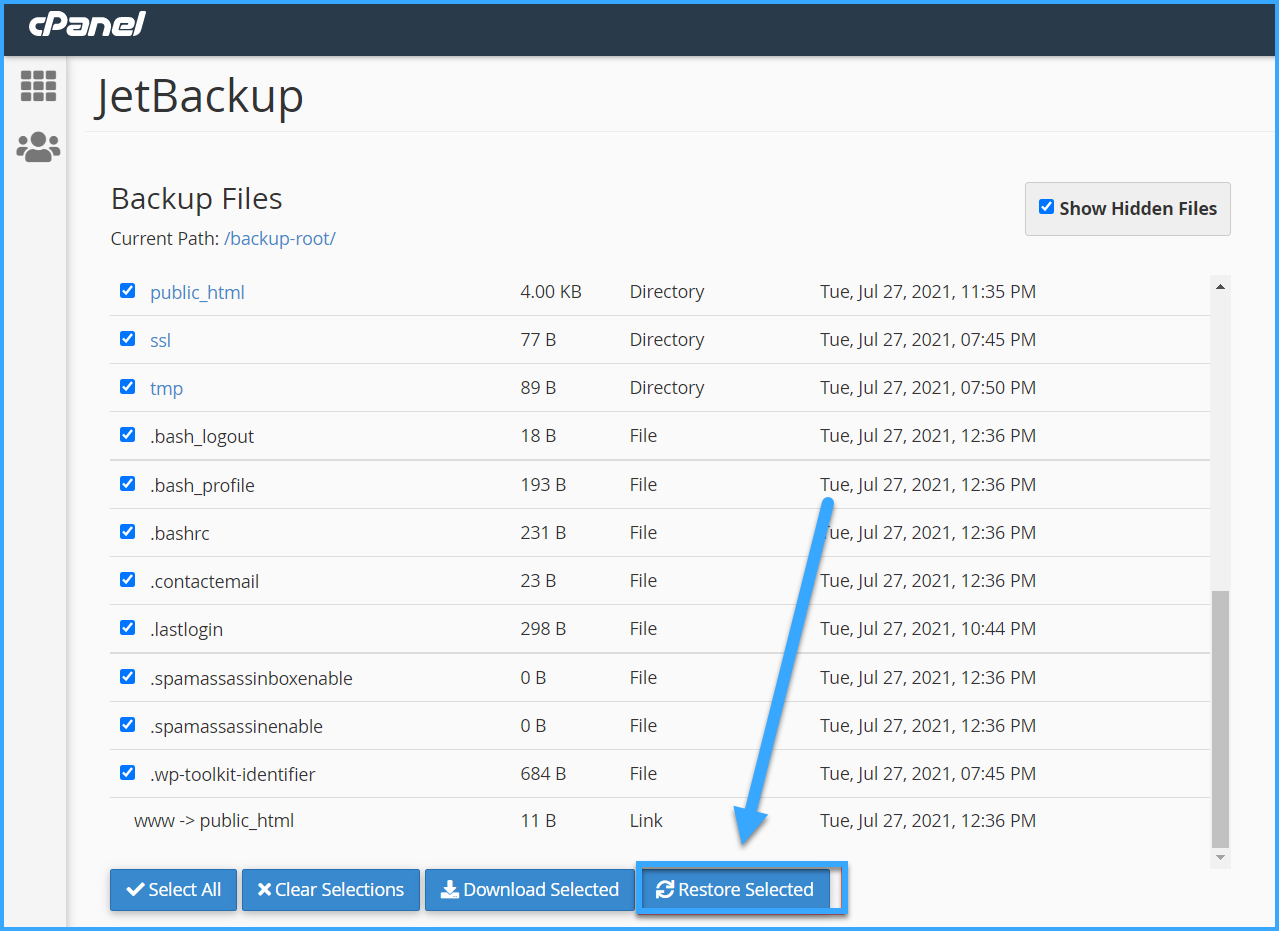Deselect the .wp-toolkit-identifier checkbox
Image resolution: width=1279 pixels, height=931 pixels.
click(127, 773)
